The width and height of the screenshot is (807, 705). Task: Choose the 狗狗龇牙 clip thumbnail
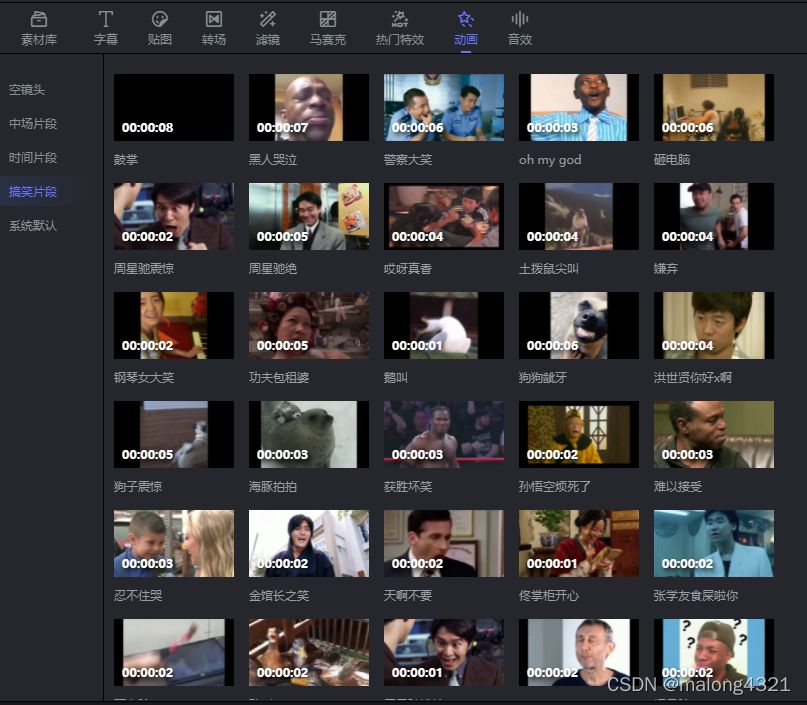point(579,326)
